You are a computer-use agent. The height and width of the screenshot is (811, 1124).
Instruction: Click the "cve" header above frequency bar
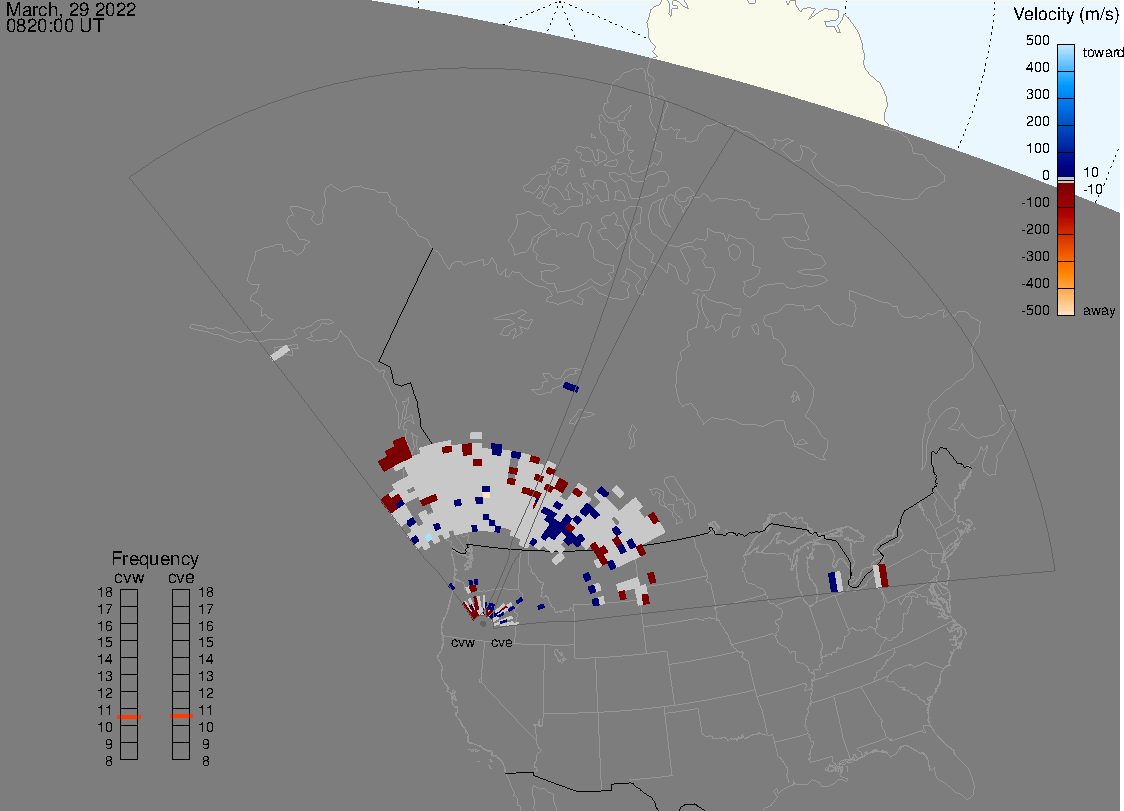(x=181, y=578)
